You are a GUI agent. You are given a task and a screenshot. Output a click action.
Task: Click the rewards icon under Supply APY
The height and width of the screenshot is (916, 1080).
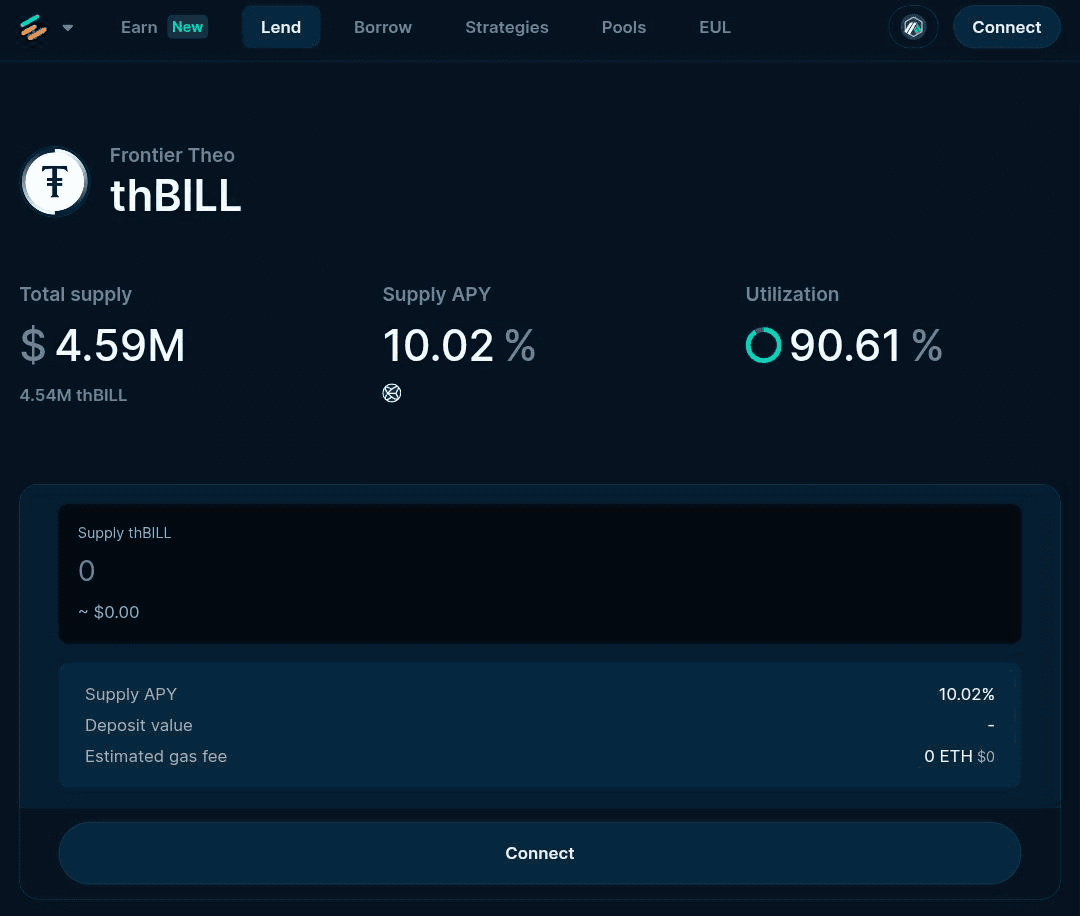[x=392, y=393]
